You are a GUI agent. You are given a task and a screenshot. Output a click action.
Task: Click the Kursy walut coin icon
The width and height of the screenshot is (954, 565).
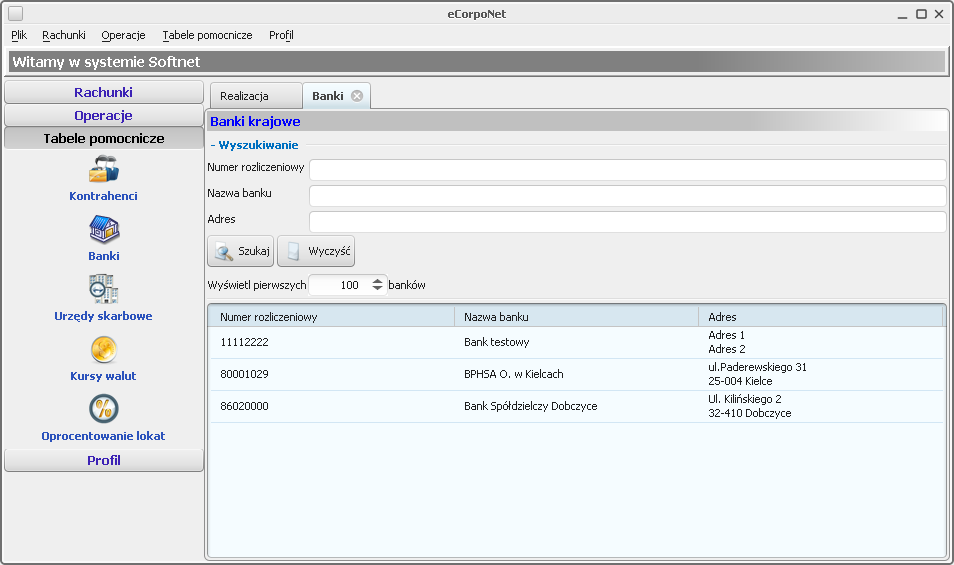click(x=103, y=349)
